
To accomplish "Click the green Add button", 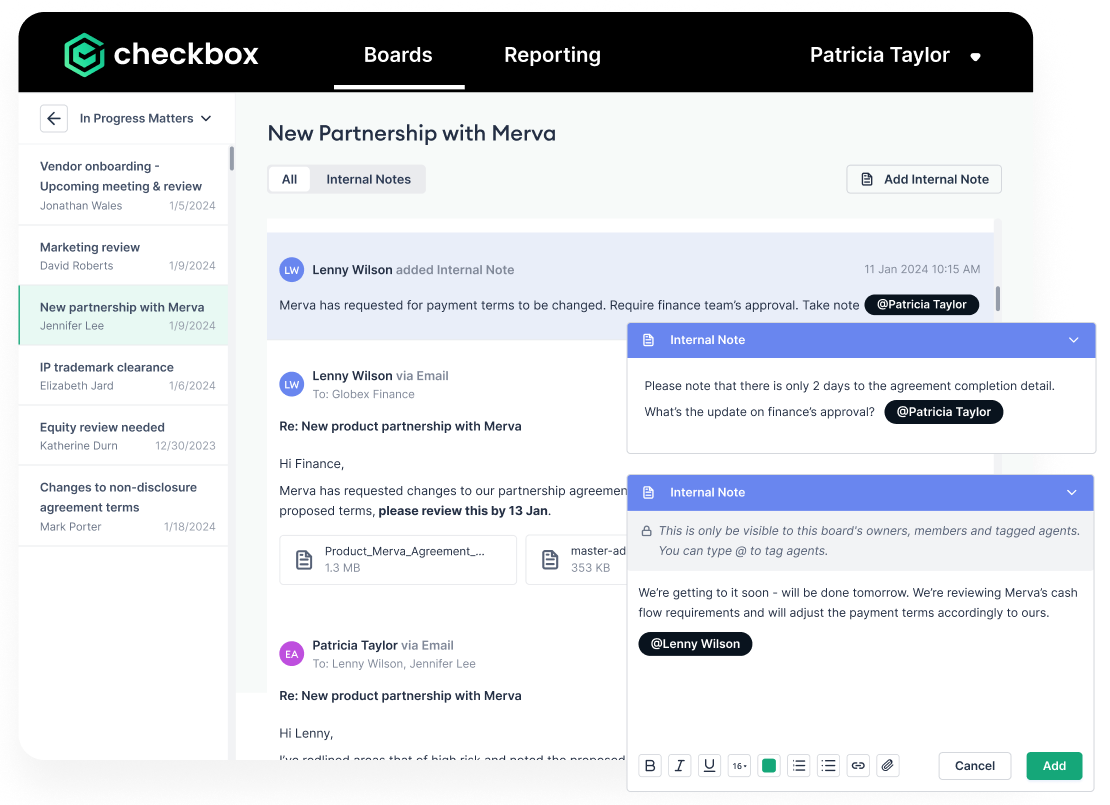I will 1054,766.
